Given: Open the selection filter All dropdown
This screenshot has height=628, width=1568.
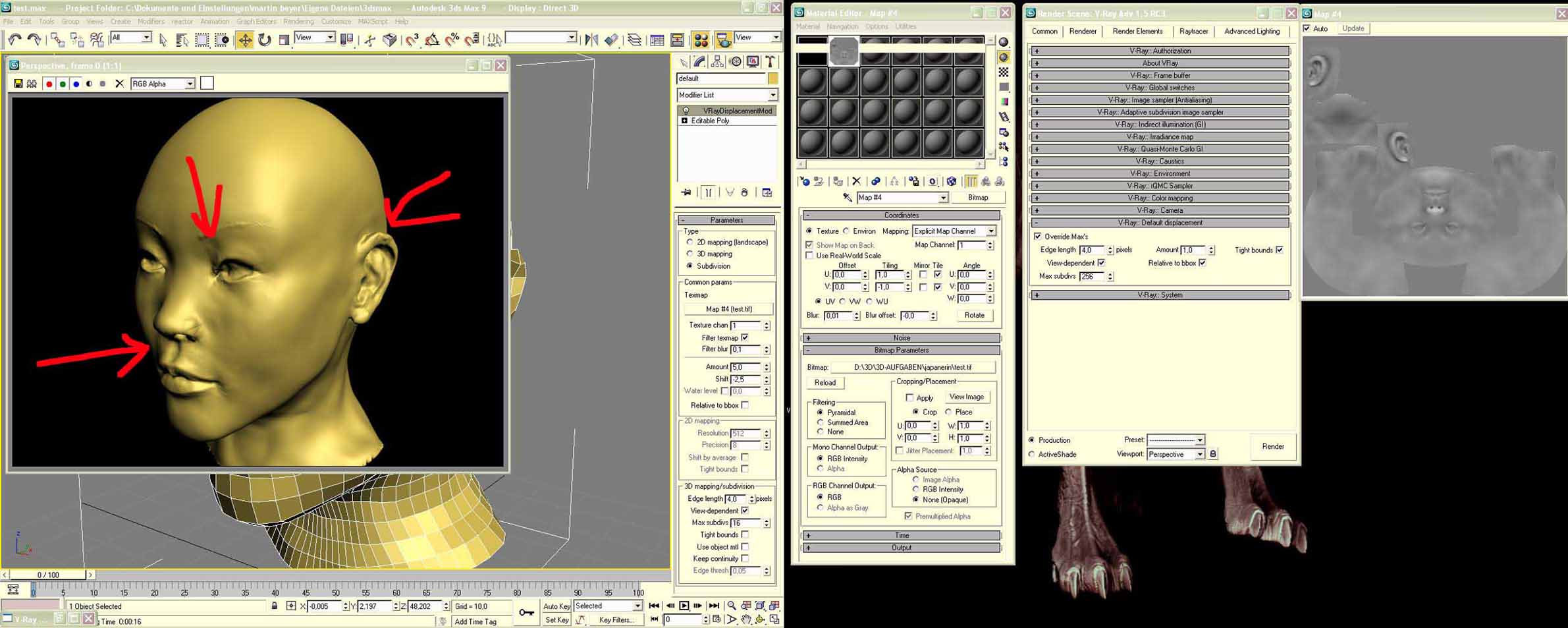Looking at the screenshot, I should pos(130,38).
